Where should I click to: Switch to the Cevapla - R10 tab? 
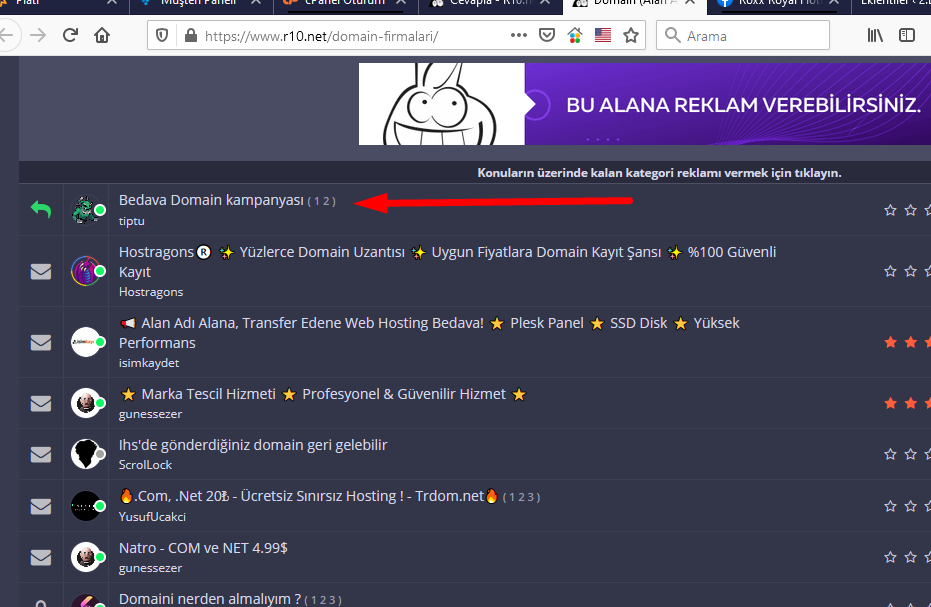tap(490, 4)
